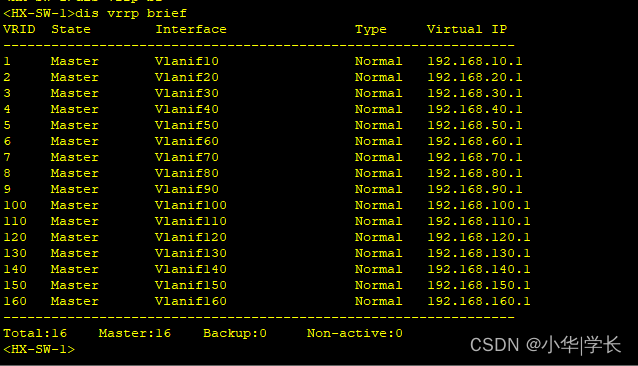Image resolution: width=638 pixels, height=366 pixels.
Task: Click virtual IP 192.168.160.1
Action: [x=478, y=301]
